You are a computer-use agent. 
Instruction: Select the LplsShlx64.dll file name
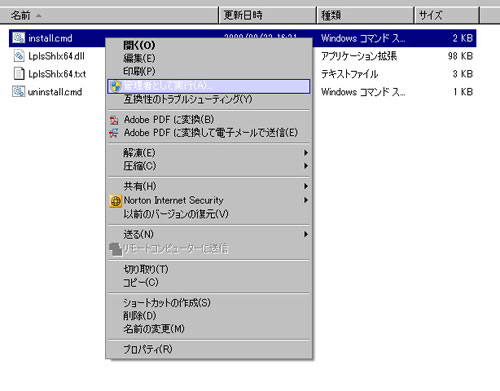coord(56,56)
